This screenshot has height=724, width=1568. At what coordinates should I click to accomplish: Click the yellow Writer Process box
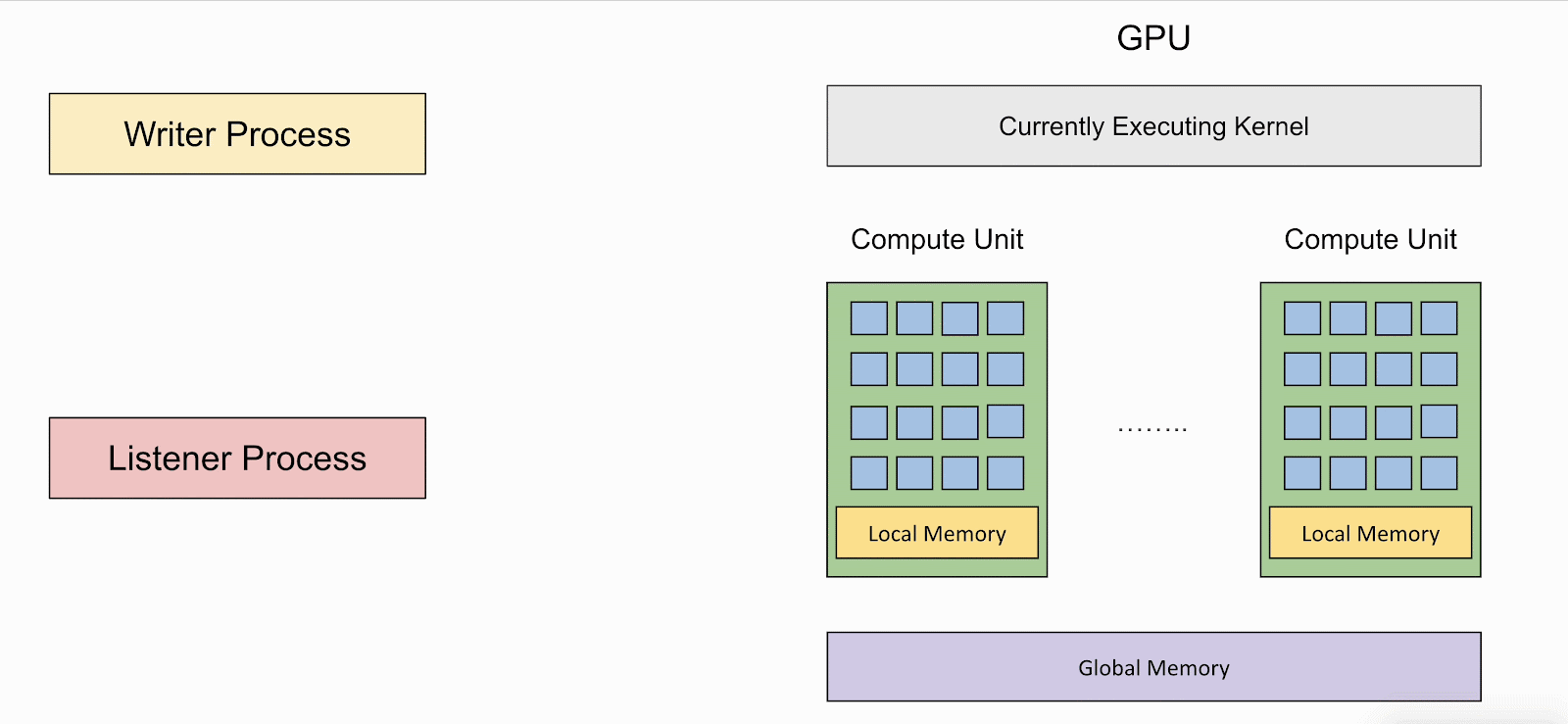(x=237, y=134)
